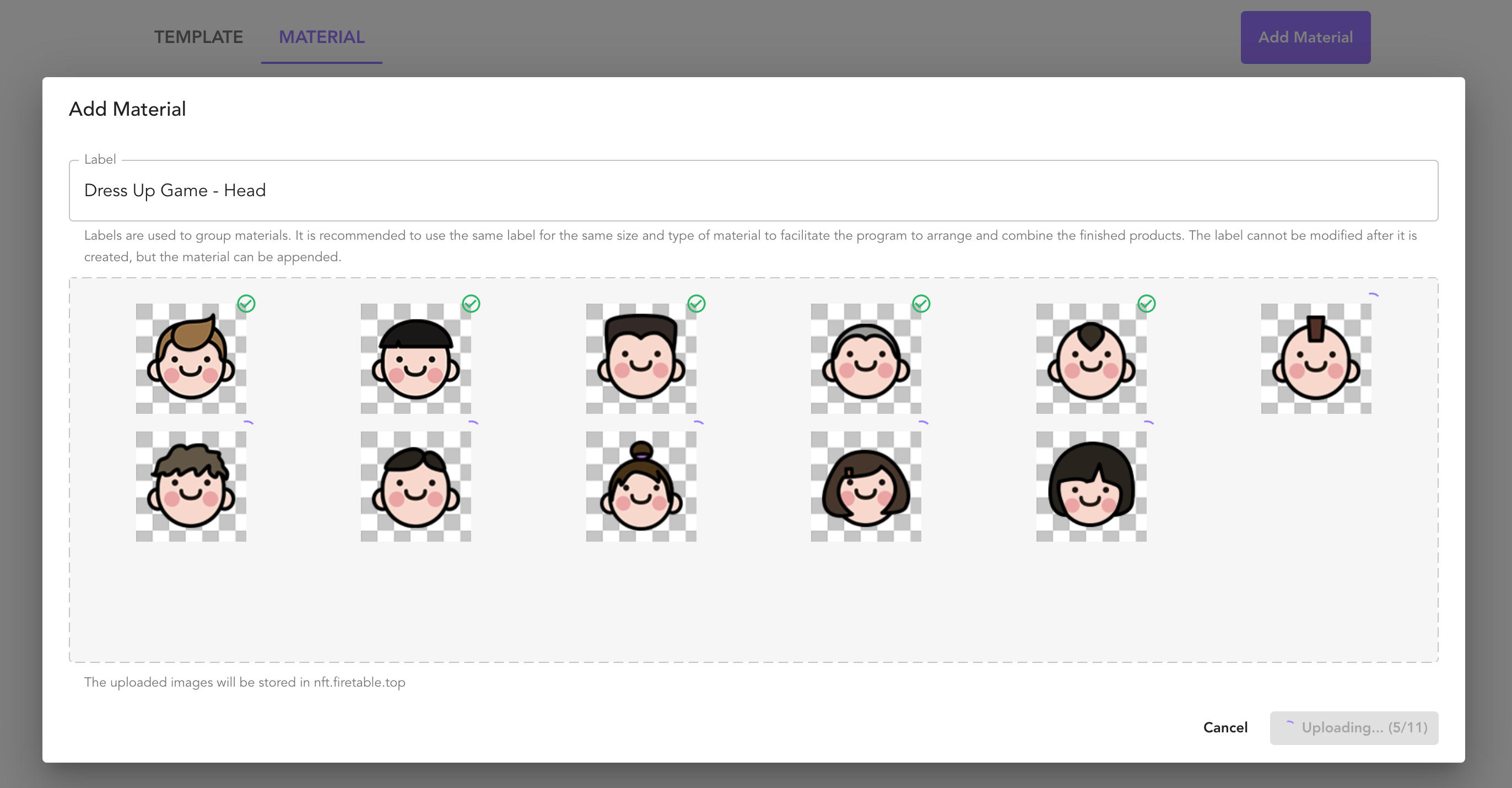Screen dimensions: 1512x788
Task: Click the Label text input field
Action: [753, 190]
